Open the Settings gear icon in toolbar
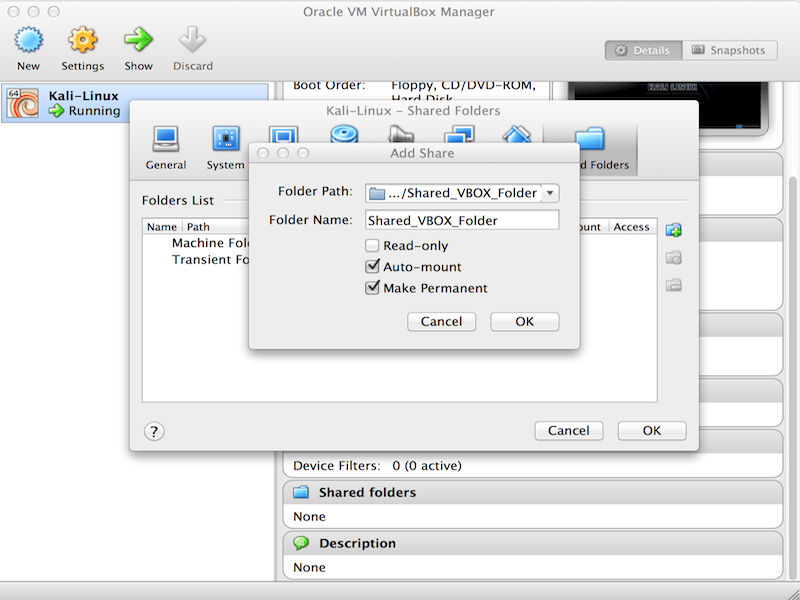Image resolution: width=800 pixels, height=600 pixels. [x=82, y=41]
